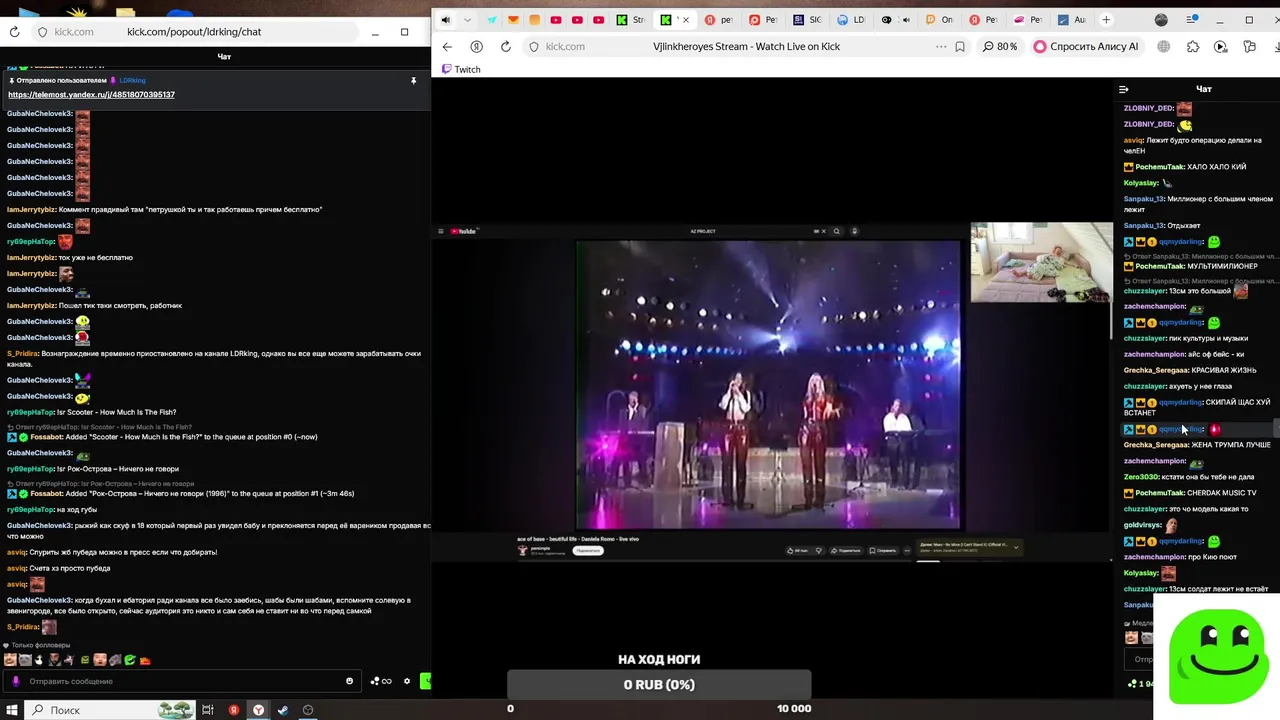
Task: Open Task View on the taskbar
Action: [x=208, y=710]
